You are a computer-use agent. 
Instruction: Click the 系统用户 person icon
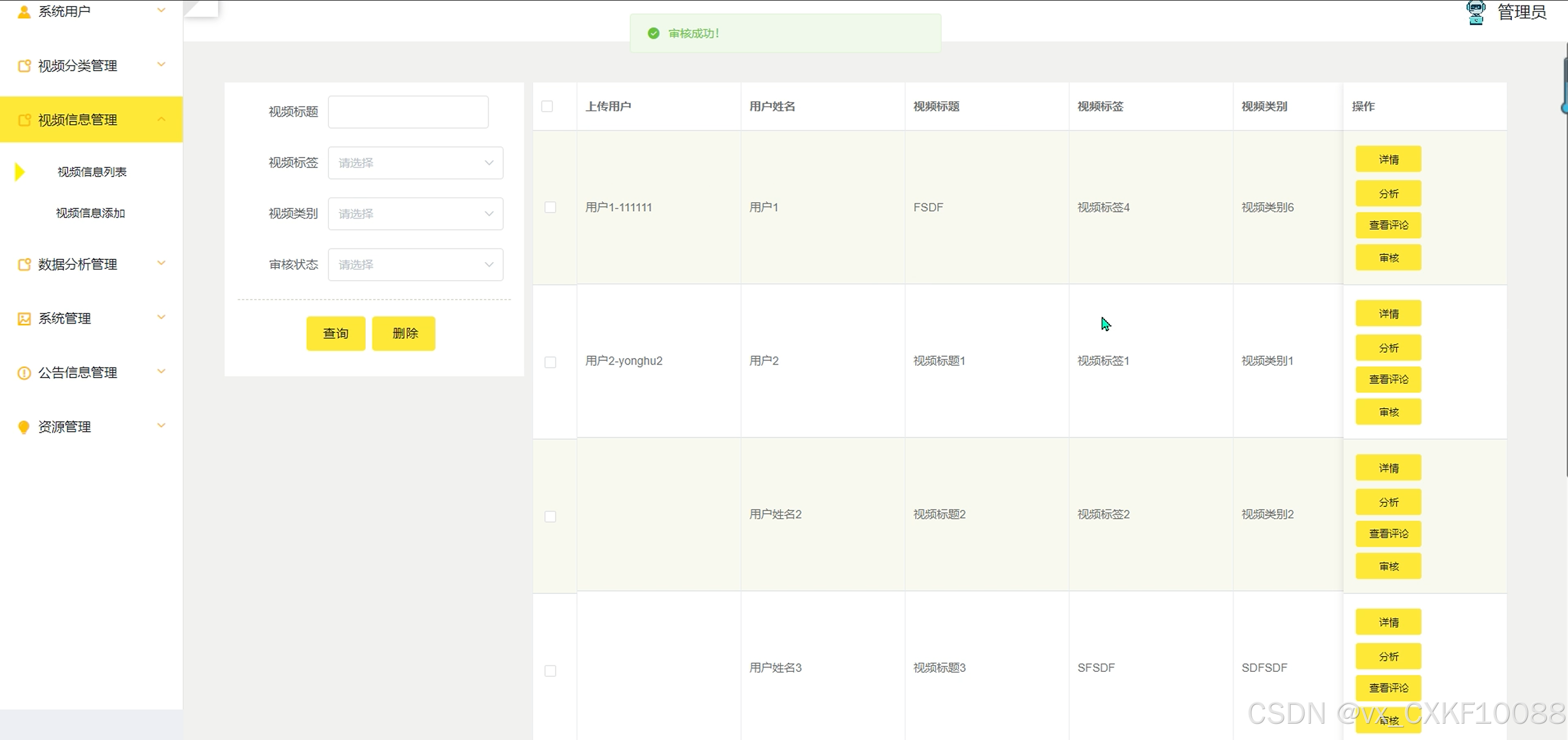coord(25,11)
